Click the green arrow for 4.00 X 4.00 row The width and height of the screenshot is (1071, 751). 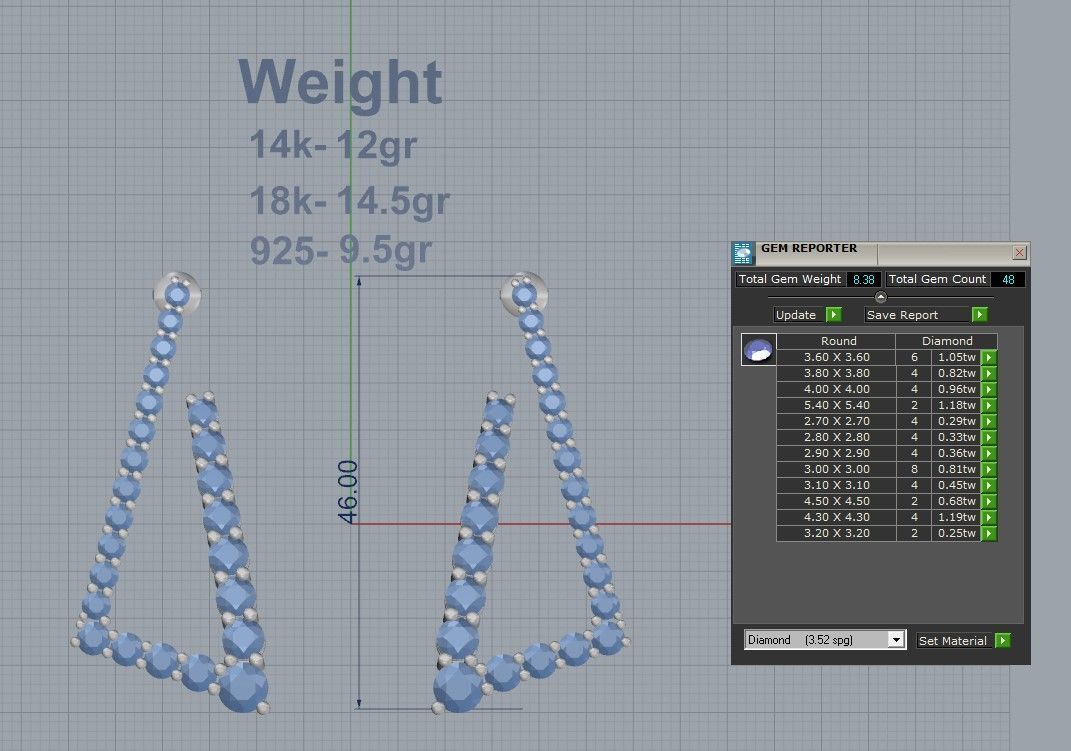[x=988, y=389]
